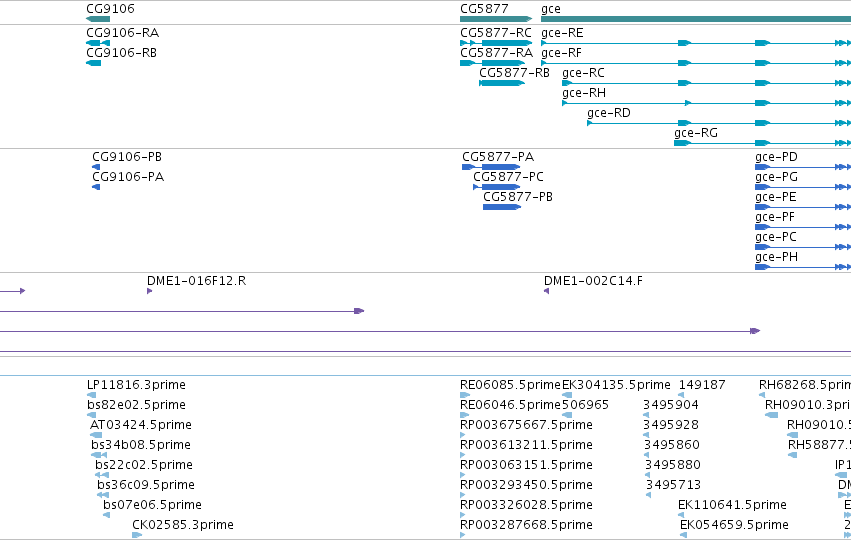
Task: Click transcript CG5877-RC label
Action: pyautogui.click(x=496, y=33)
